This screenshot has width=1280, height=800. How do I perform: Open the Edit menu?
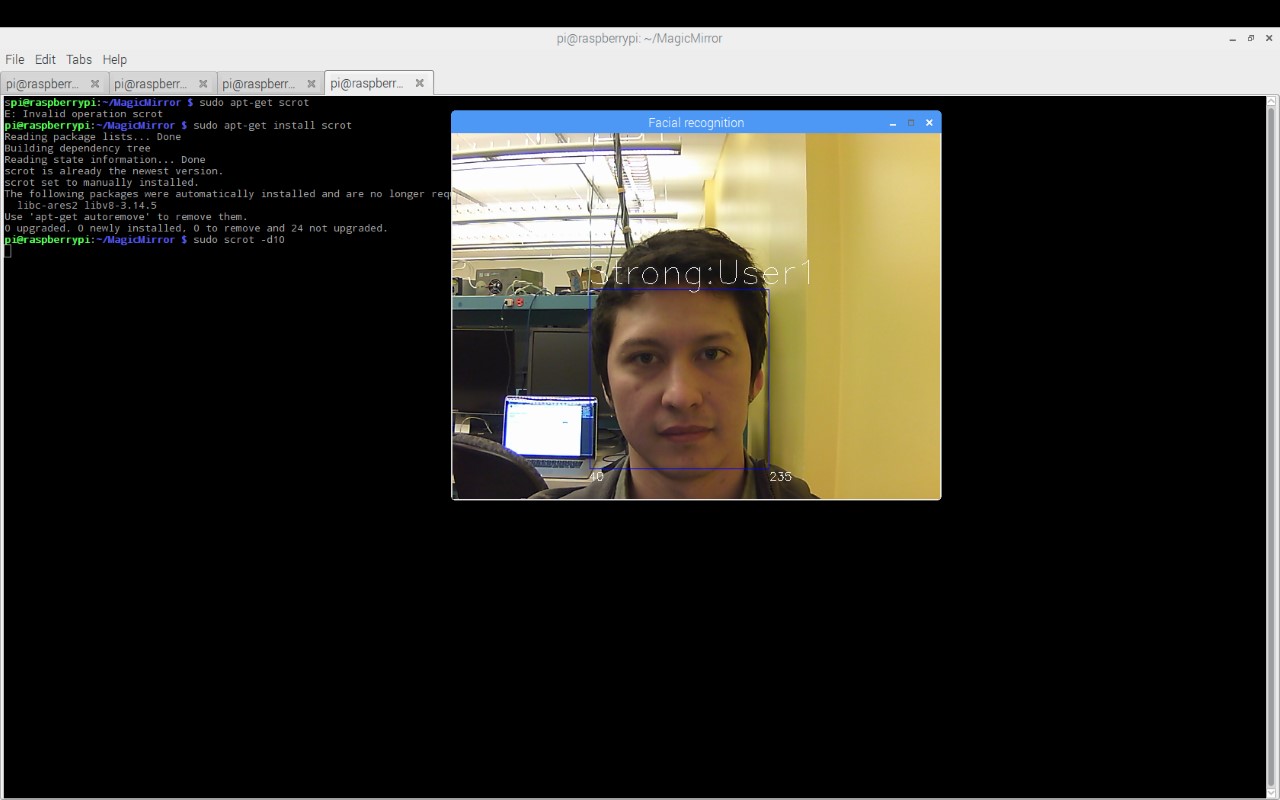45,60
